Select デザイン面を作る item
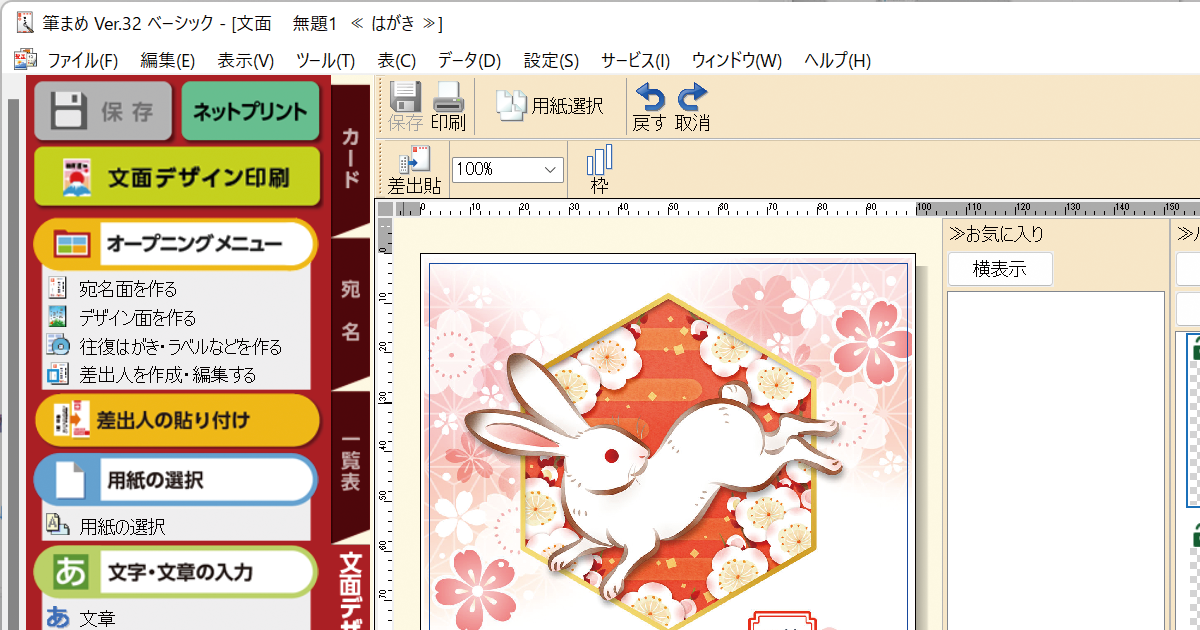The image size is (1200, 630). [138, 318]
